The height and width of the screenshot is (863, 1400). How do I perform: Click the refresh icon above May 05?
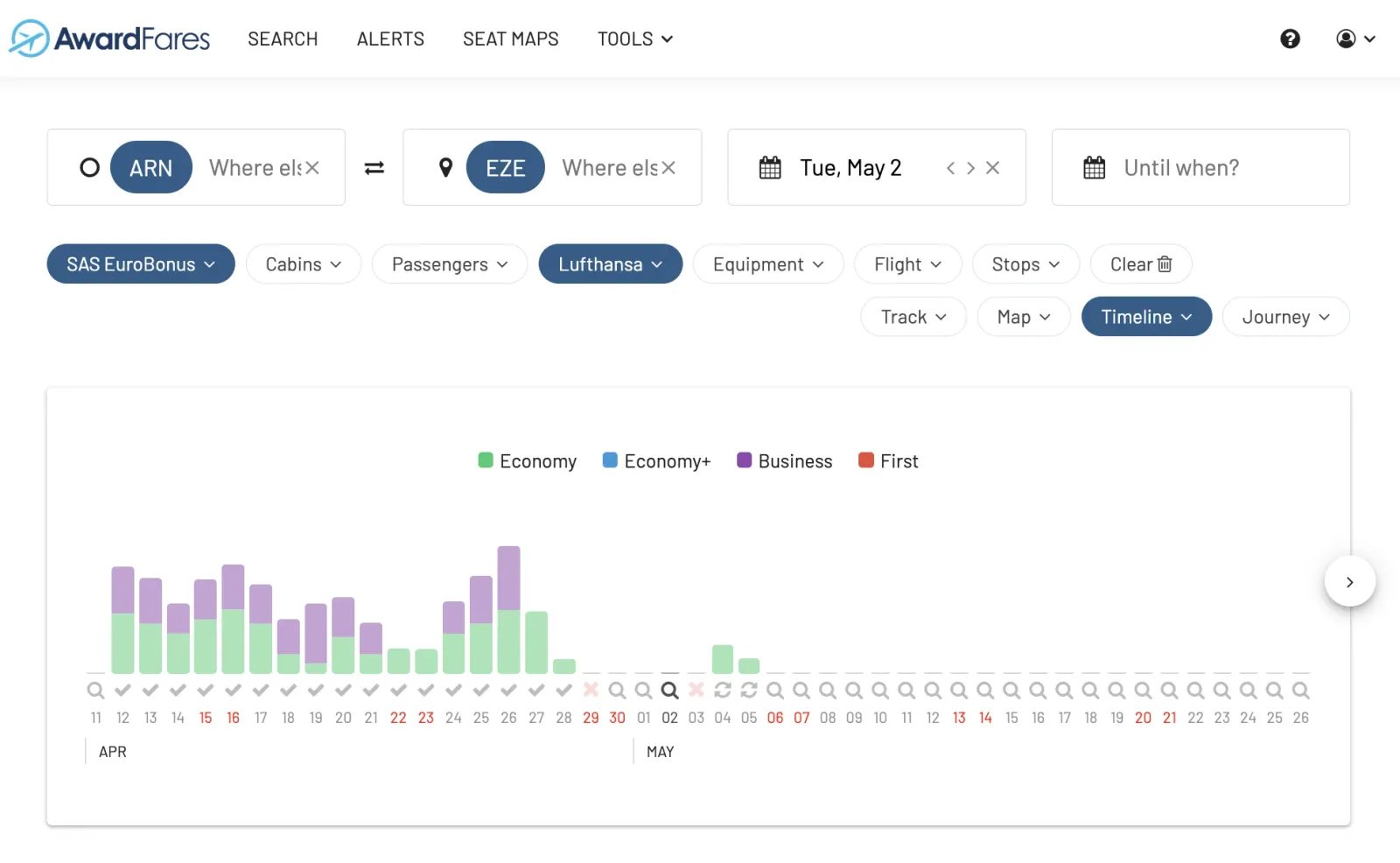pyautogui.click(x=749, y=690)
